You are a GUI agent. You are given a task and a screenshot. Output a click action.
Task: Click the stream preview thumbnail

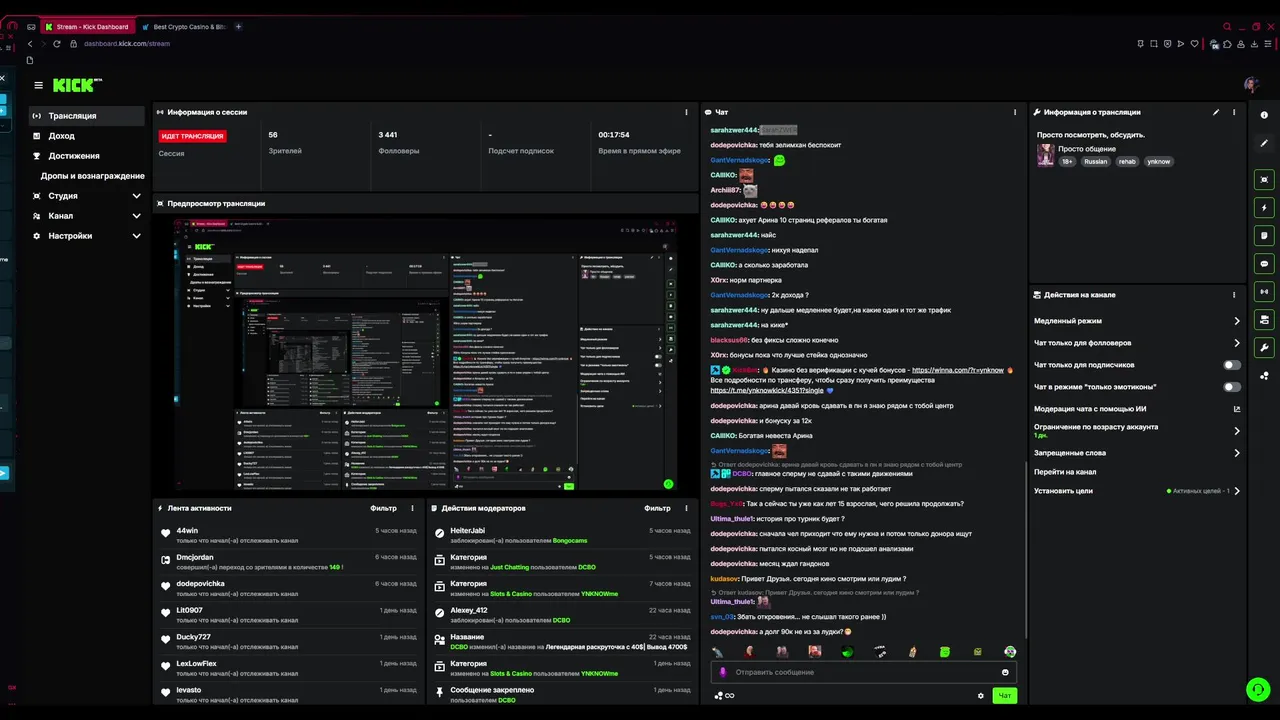[425, 355]
